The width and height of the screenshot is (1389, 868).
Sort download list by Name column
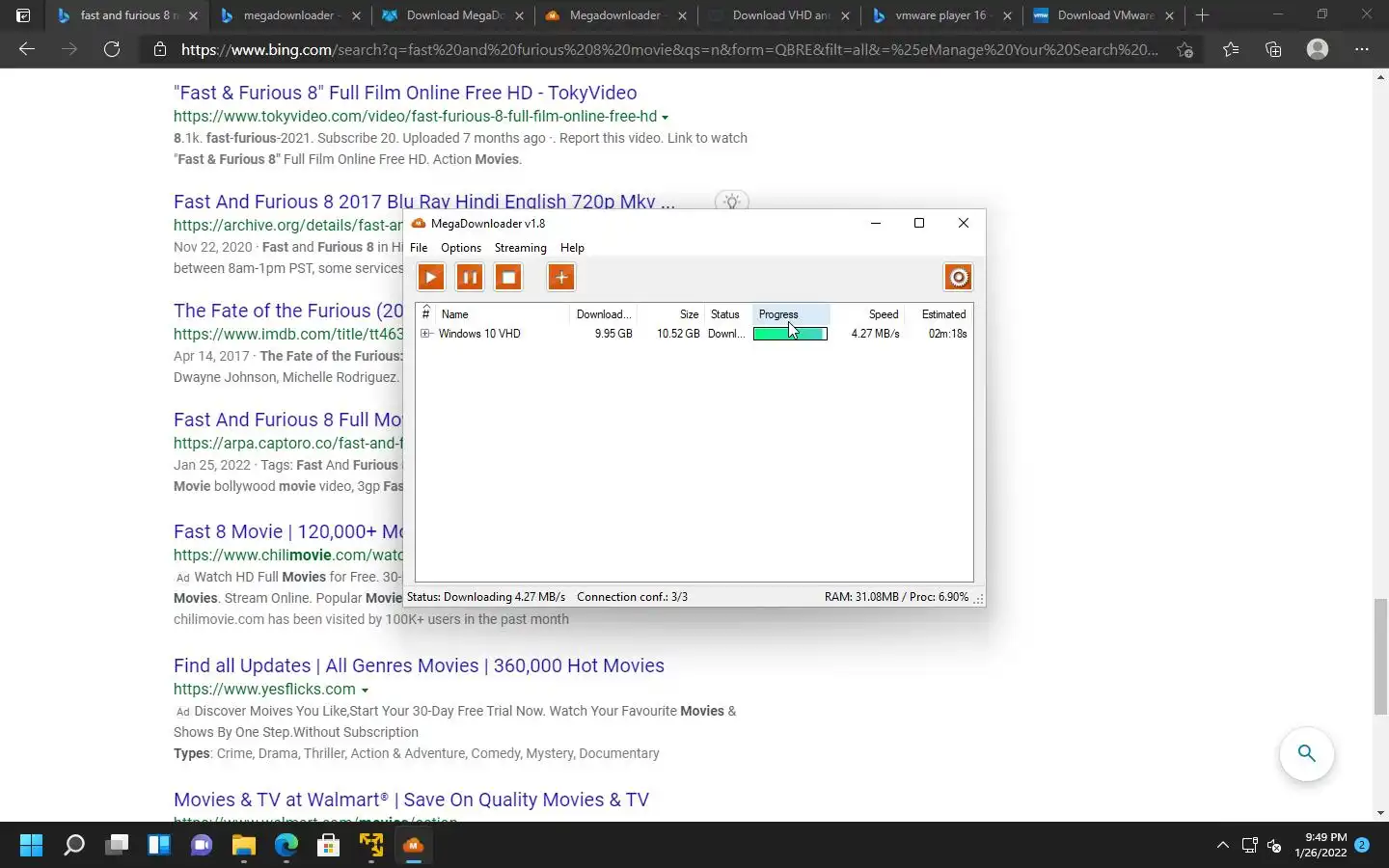(502, 314)
